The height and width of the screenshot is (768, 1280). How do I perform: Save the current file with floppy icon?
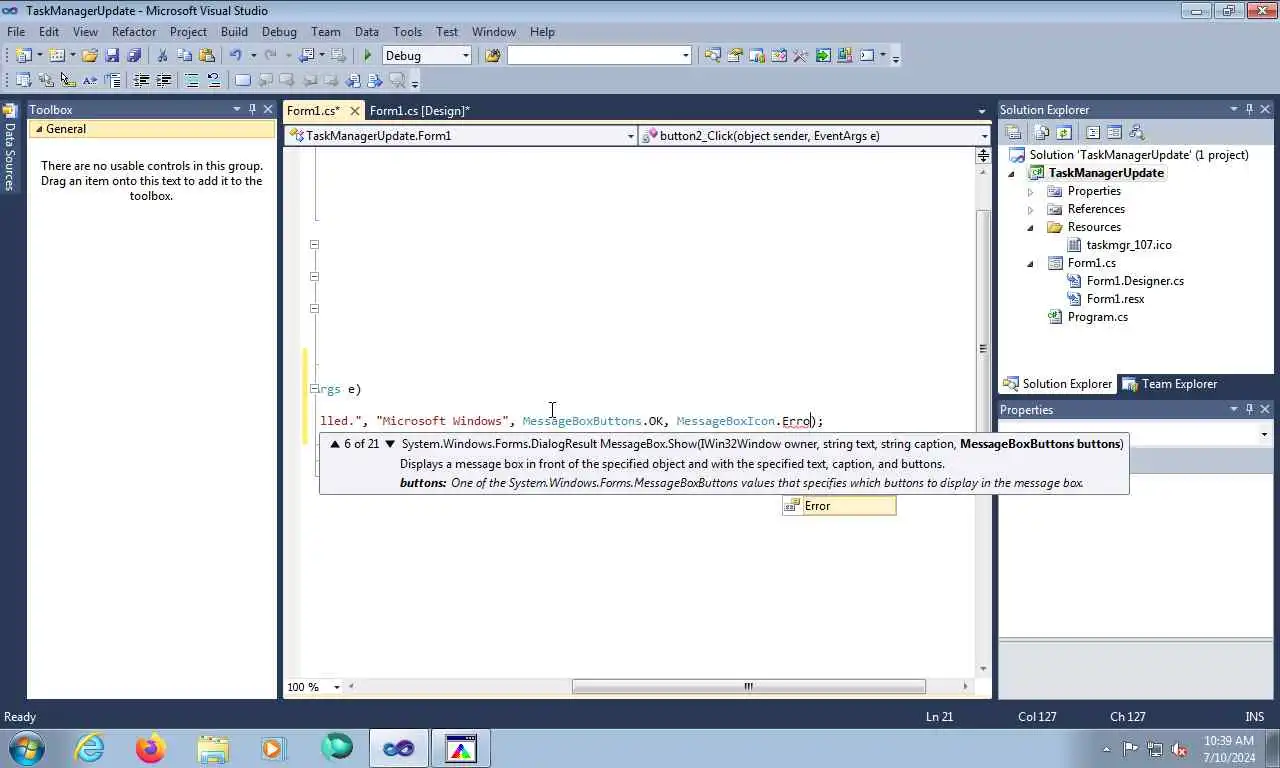click(x=112, y=56)
